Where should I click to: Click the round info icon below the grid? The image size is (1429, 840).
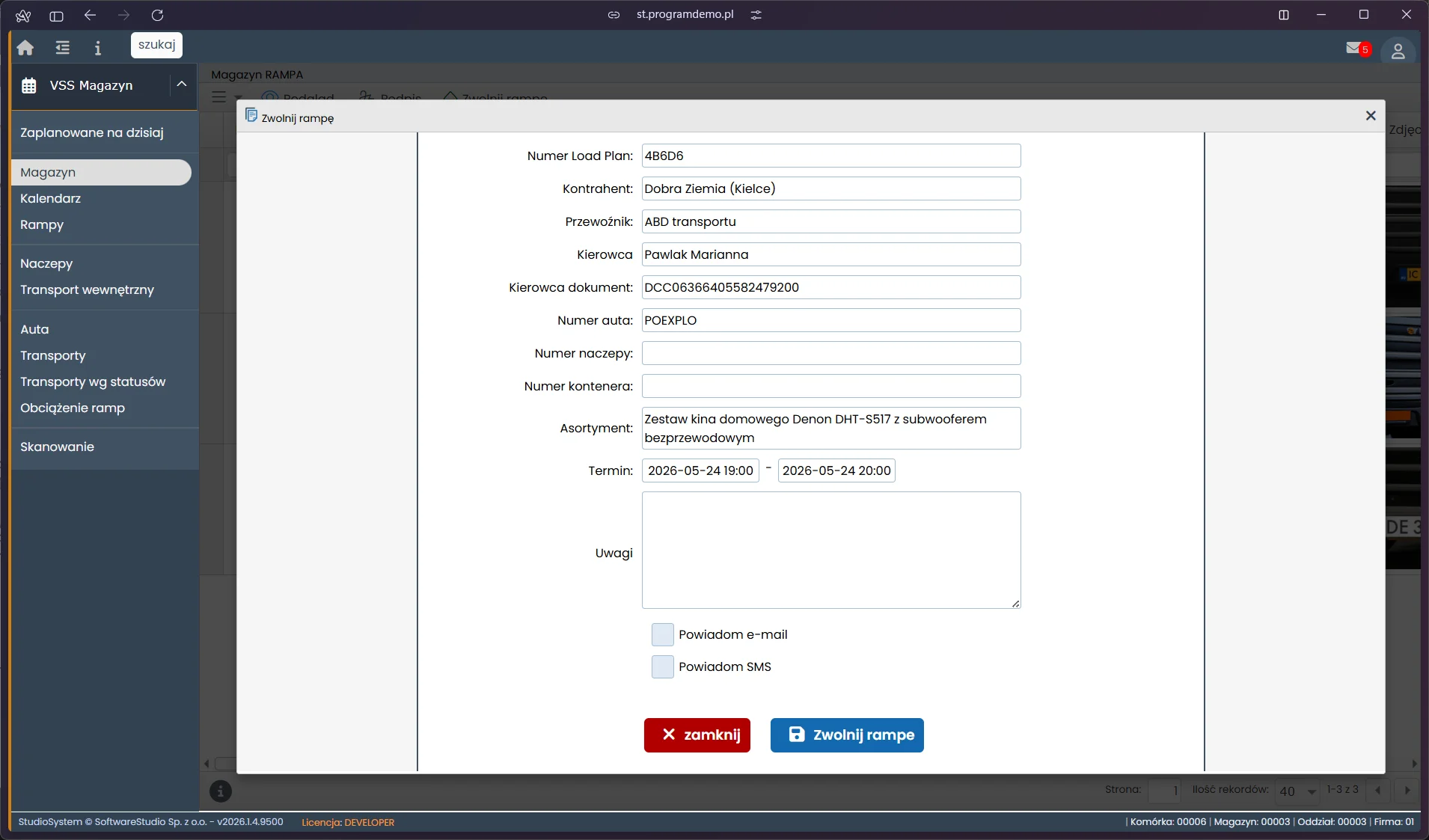[x=220, y=791]
